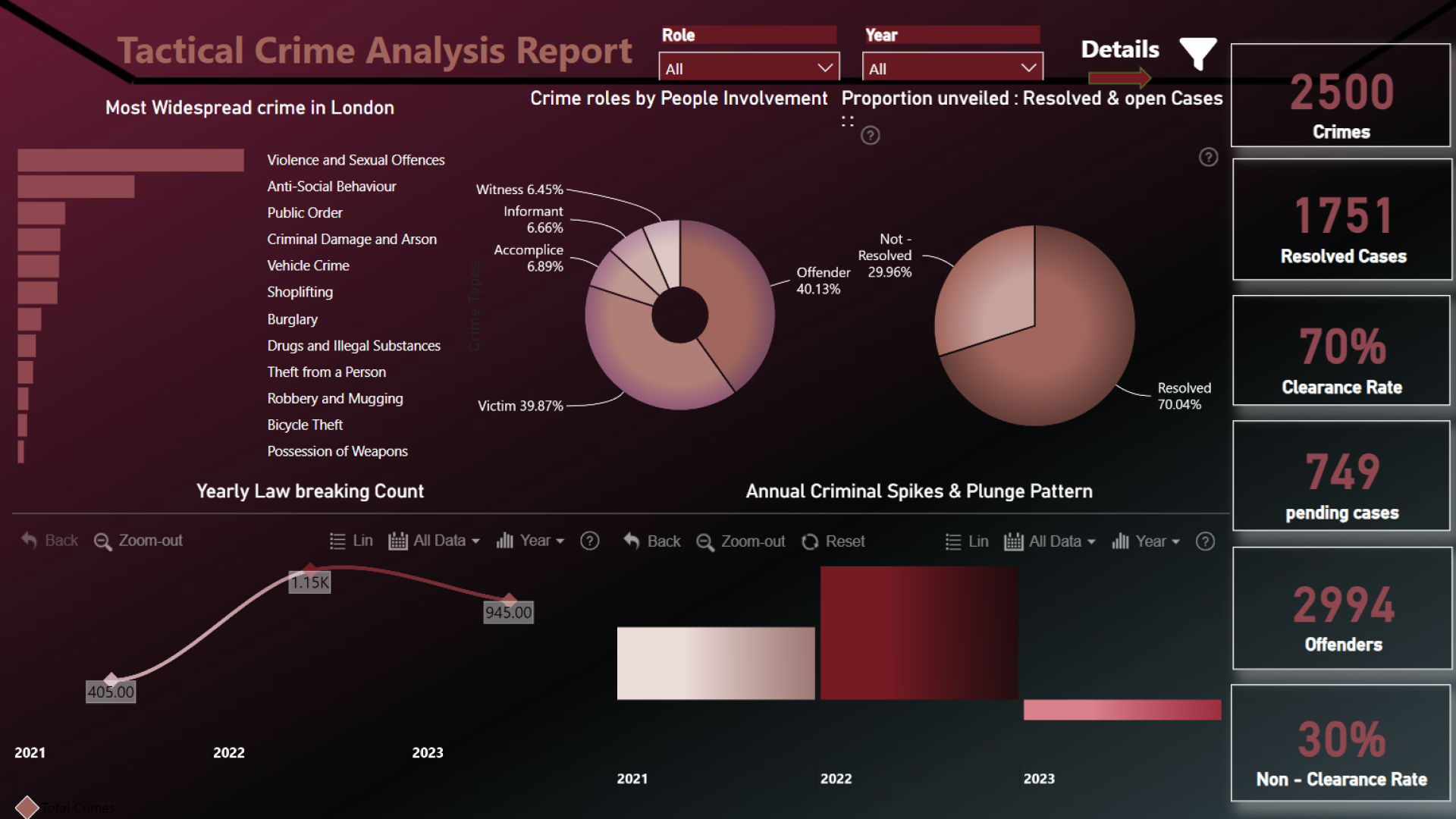Viewport: 1456px width, 819px height.
Task: Click the Accomplice 6.89% label
Action: click(x=529, y=258)
